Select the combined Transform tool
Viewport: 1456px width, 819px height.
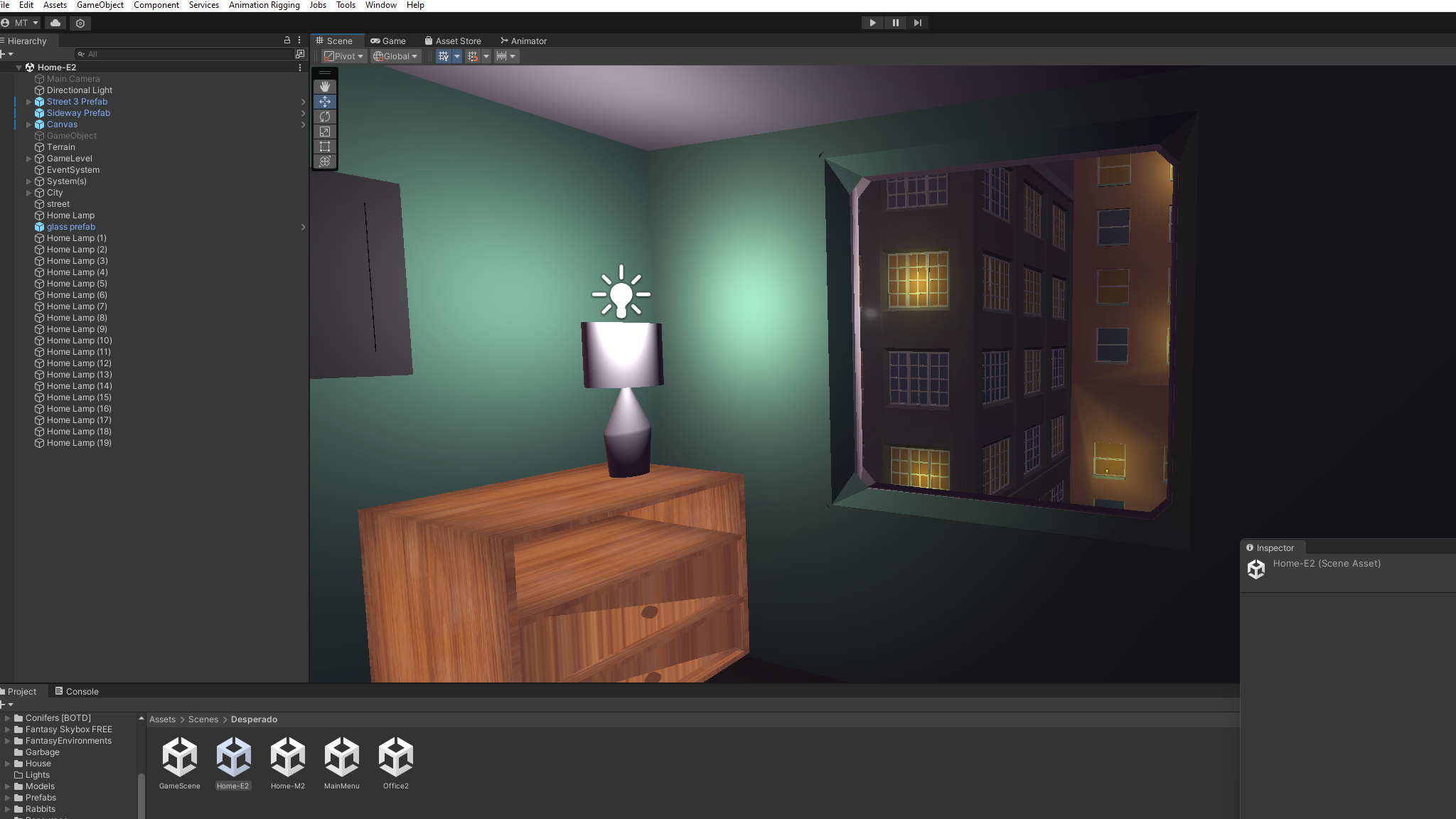coord(325,161)
